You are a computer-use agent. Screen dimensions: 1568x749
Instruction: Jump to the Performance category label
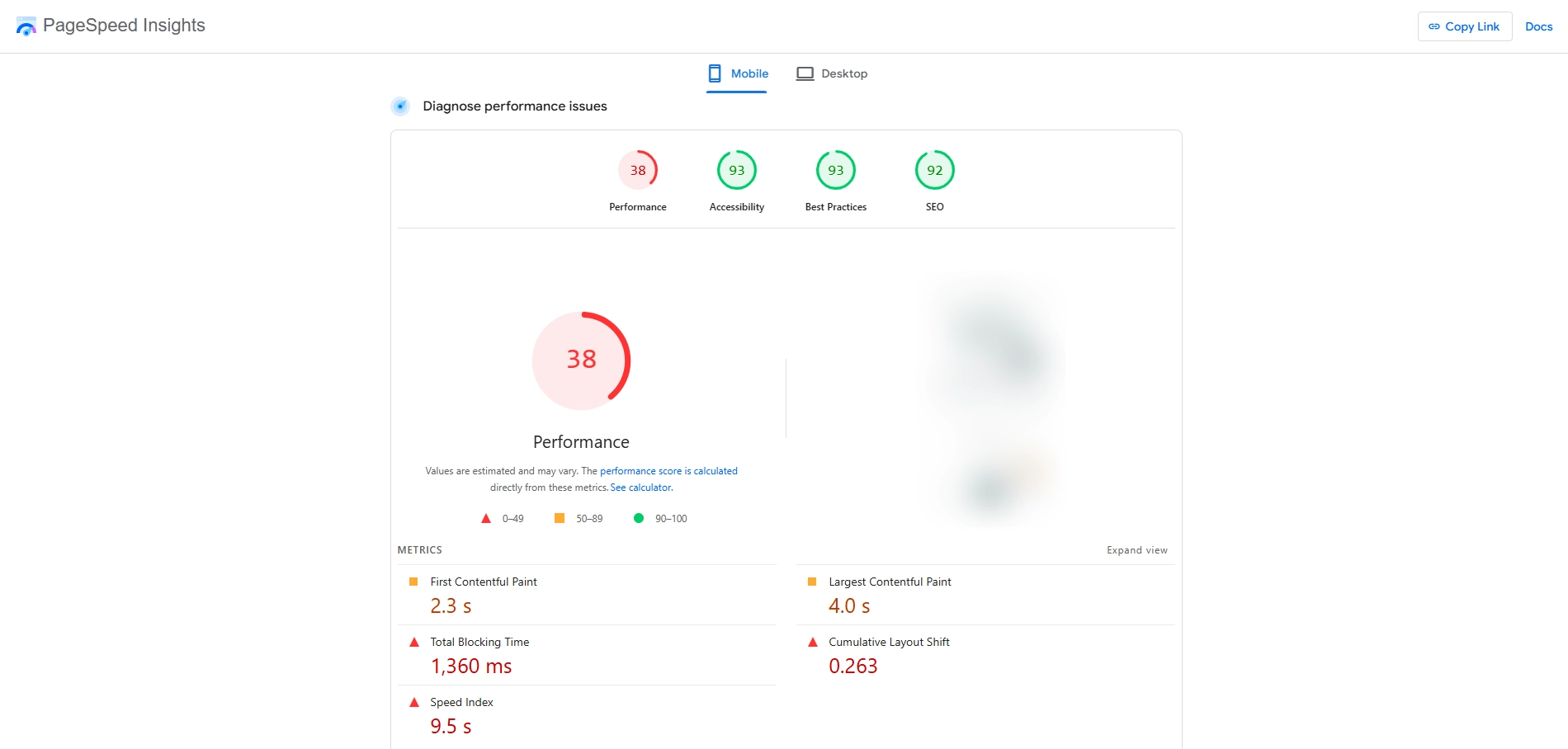(x=638, y=207)
